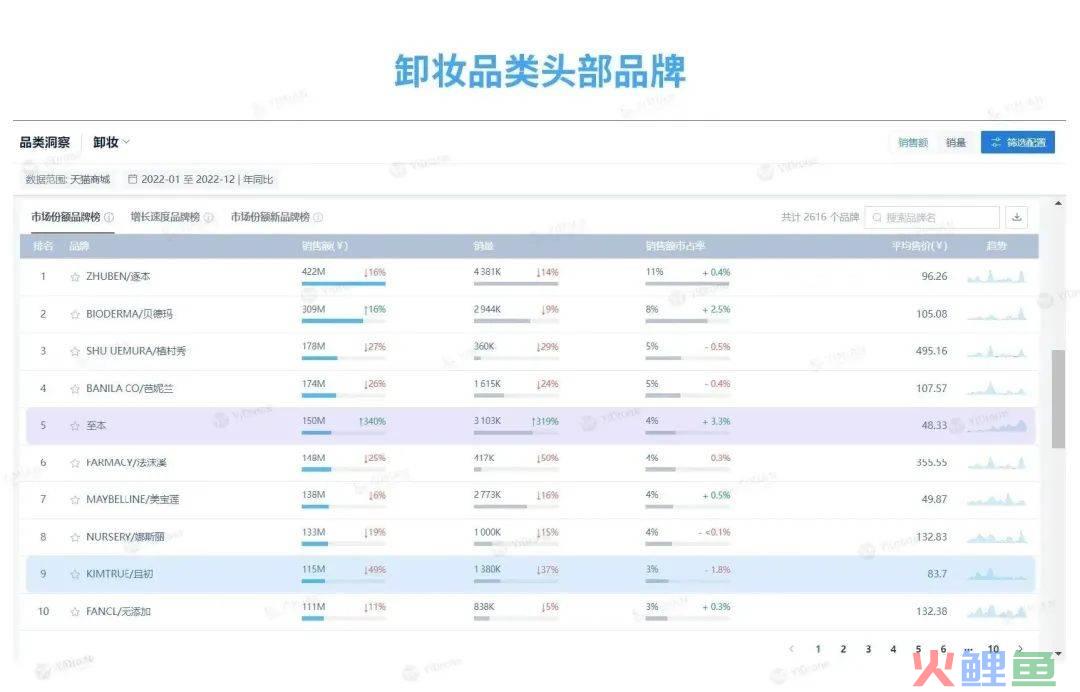Jump to page 2
The width and height of the screenshot is (1080, 692).
pyautogui.click(x=843, y=649)
